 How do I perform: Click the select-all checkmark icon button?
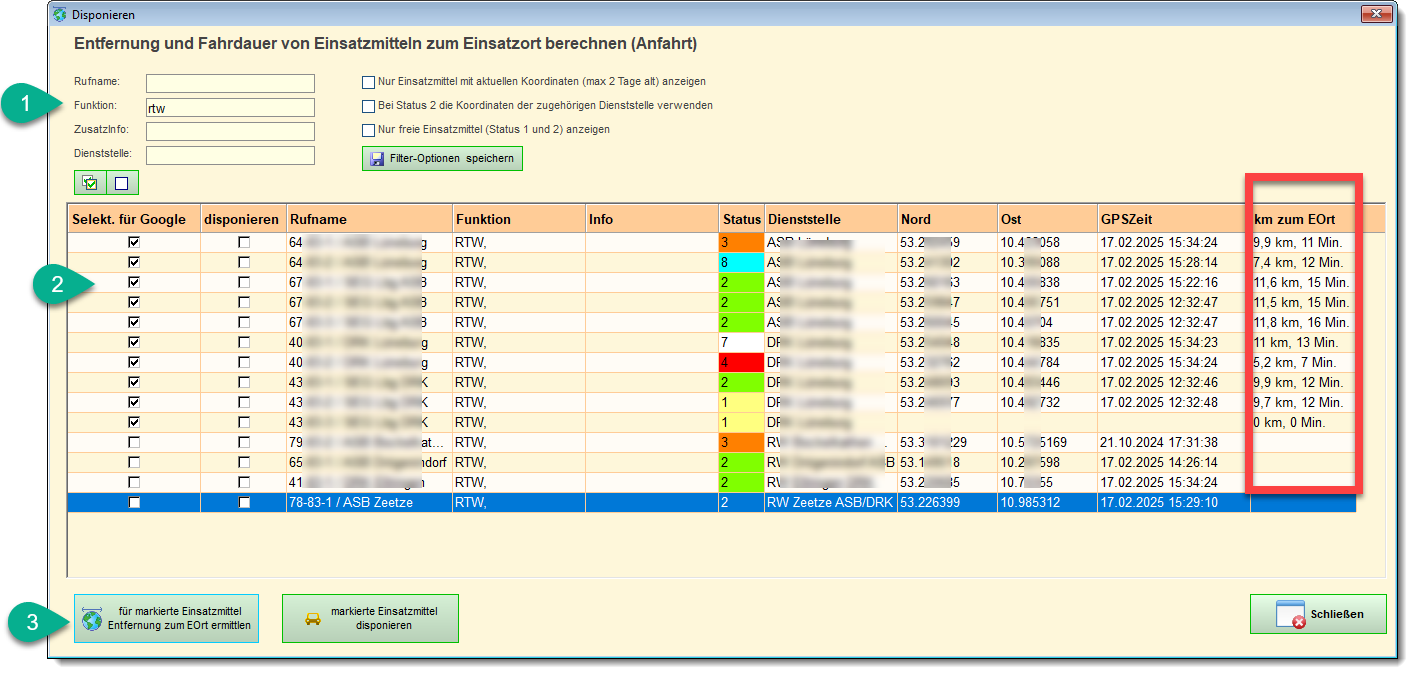[x=90, y=183]
